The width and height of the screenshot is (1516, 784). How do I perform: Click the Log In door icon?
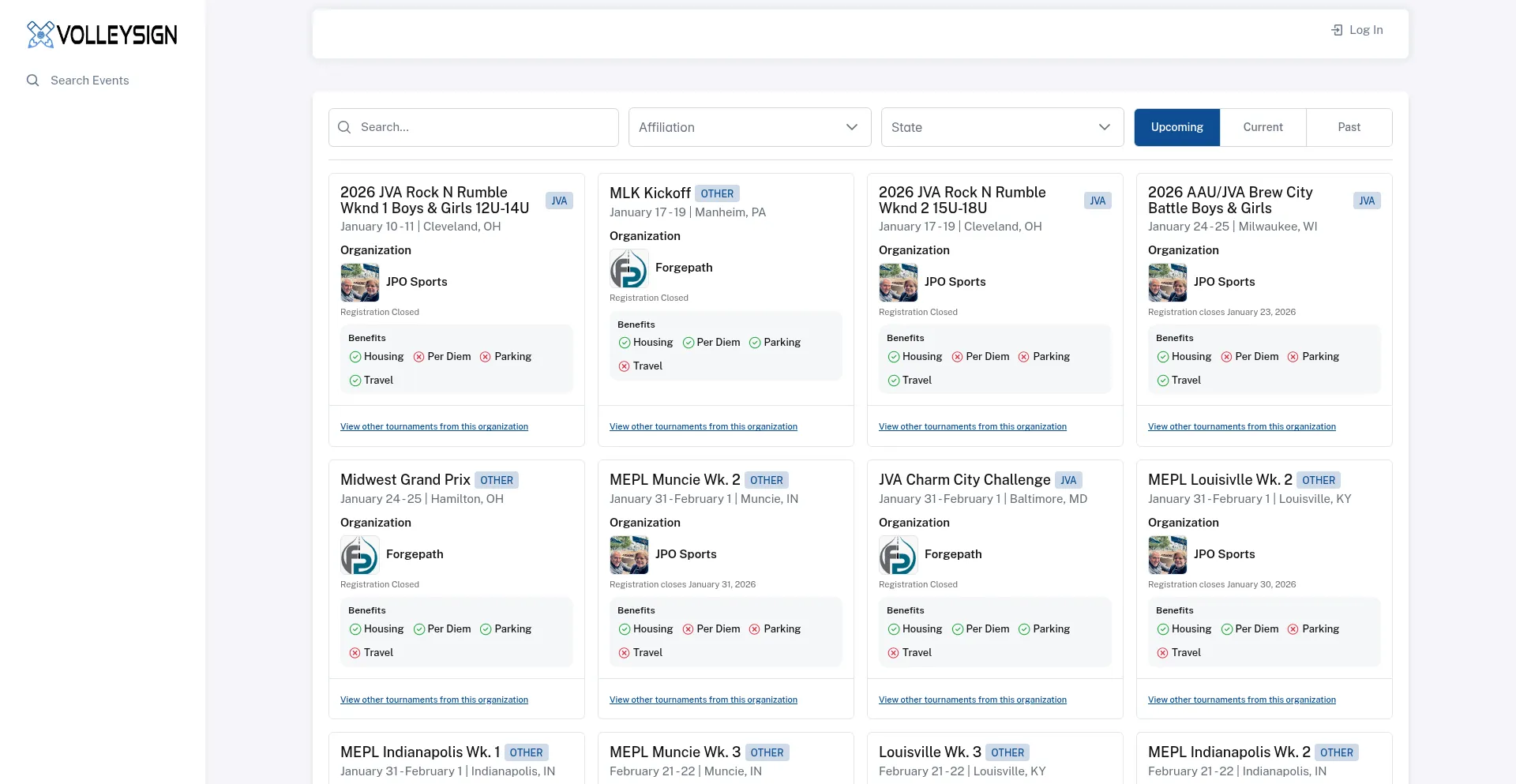[1337, 30]
